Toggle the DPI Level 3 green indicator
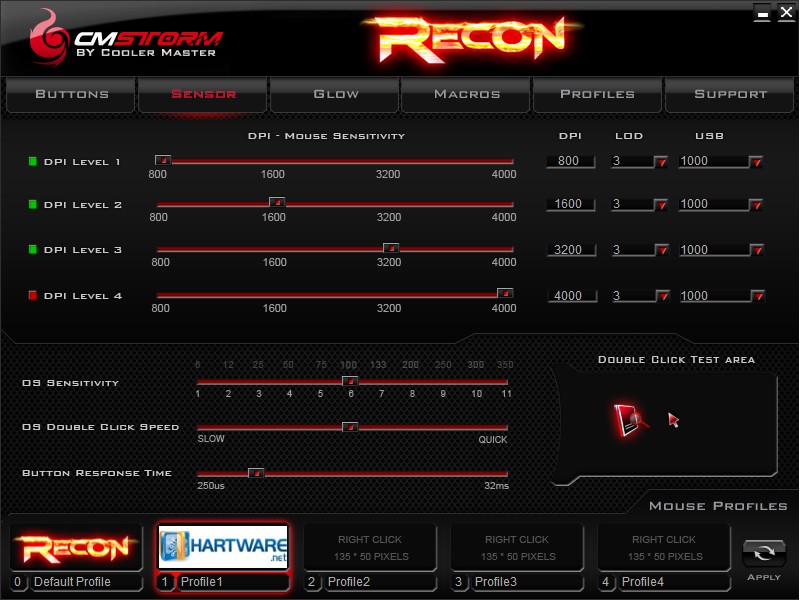Image resolution: width=800 pixels, height=600 pixels. tap(33, 249)
